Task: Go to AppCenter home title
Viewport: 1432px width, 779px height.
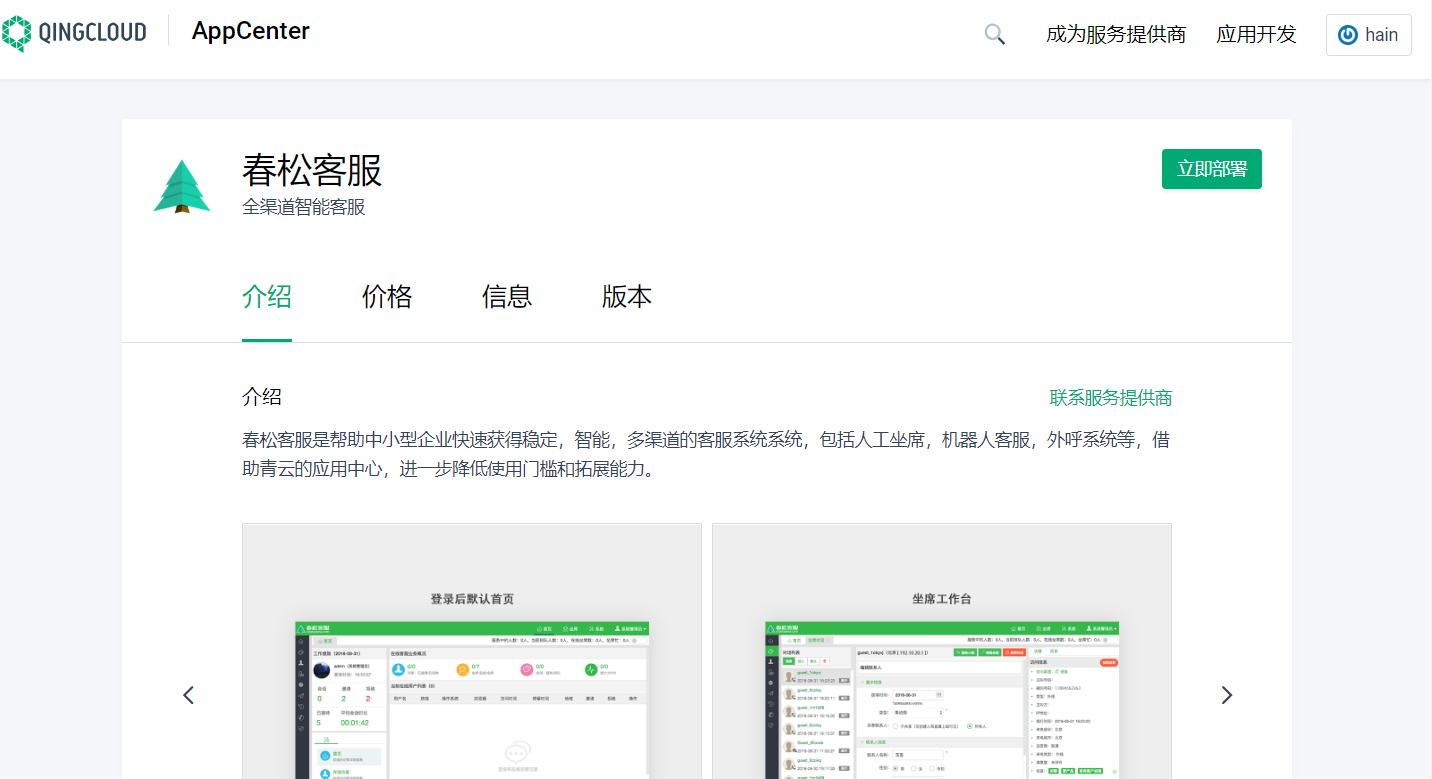Action: [x=251, y=31]
